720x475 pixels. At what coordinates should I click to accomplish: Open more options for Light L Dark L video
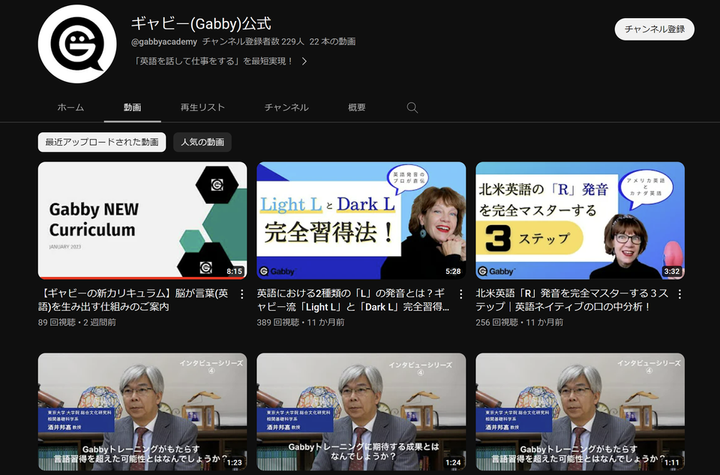[x=461, y=294]
